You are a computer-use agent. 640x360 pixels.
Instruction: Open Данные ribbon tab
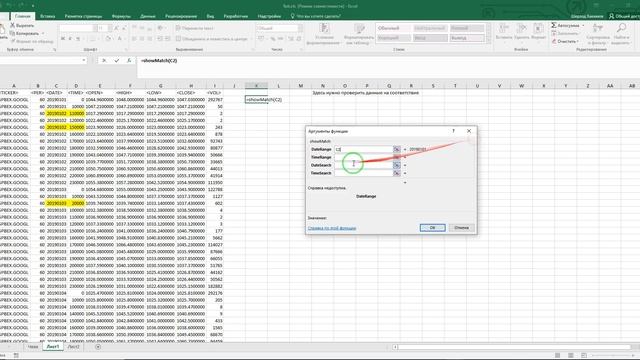[x=147, y=16]
